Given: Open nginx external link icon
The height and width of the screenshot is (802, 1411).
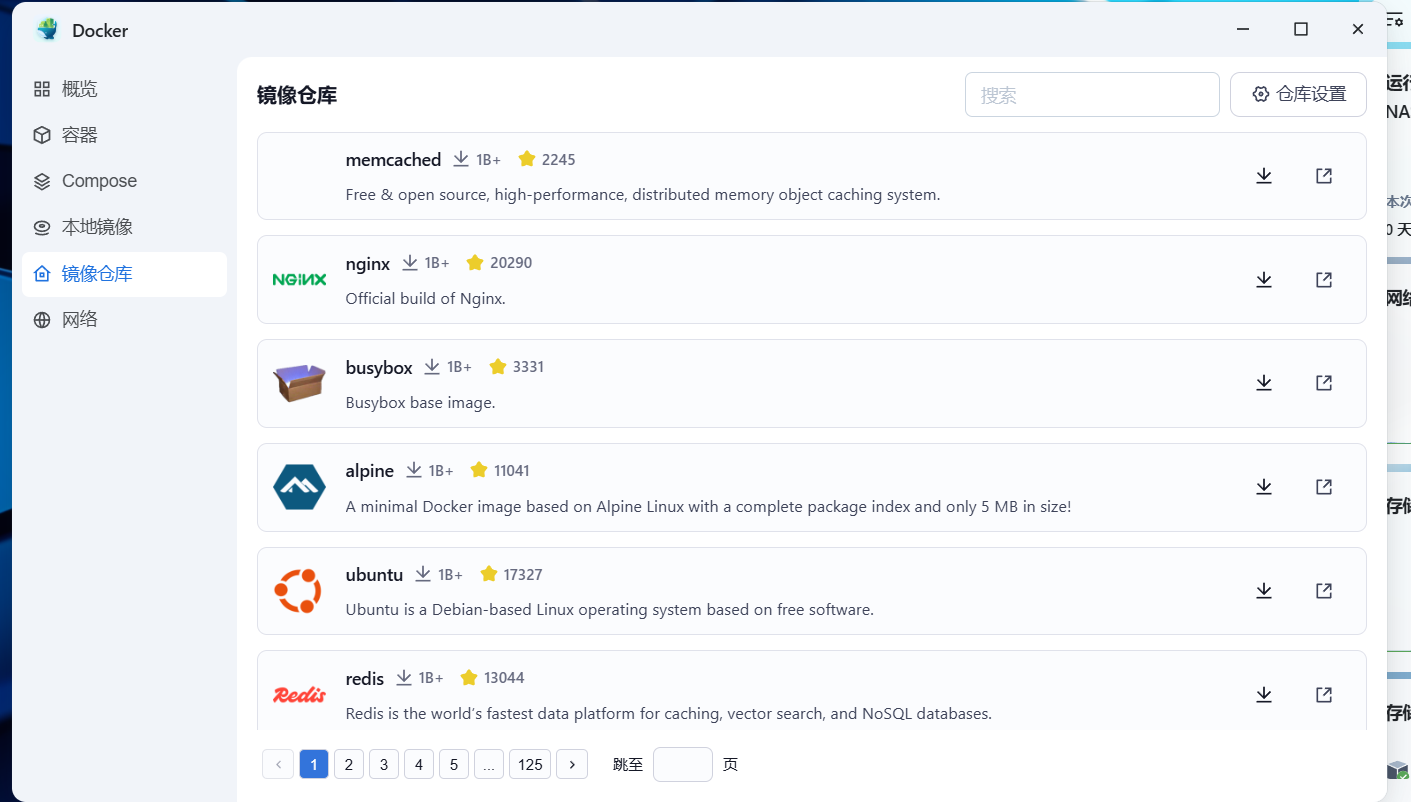Looking at the screenshot, I should tap(1324, 280).
